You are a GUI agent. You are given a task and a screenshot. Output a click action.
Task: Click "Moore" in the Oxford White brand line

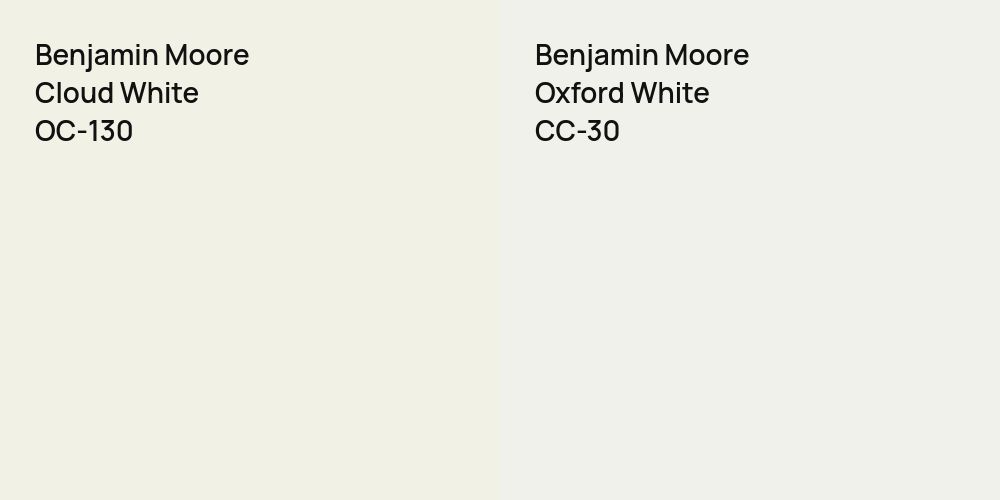click(x=708, y=55)
